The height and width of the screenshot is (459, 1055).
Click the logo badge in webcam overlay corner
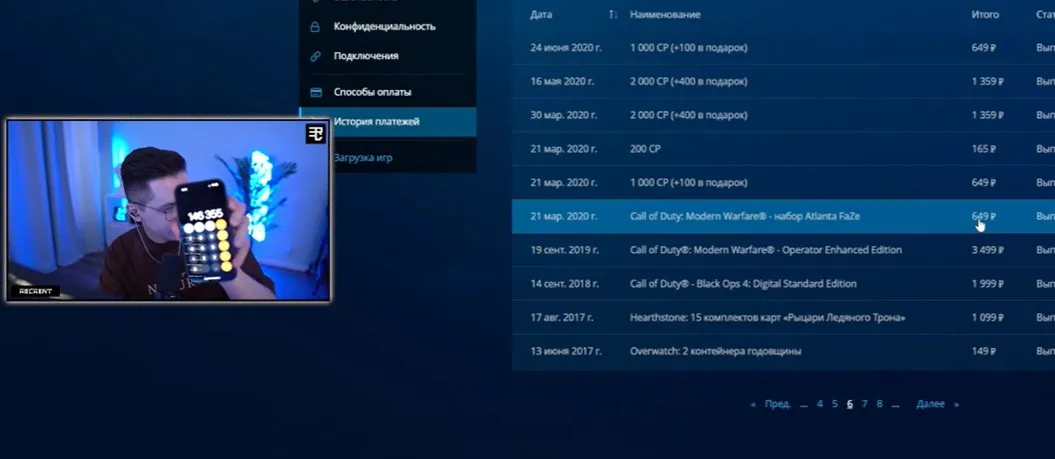coord(316,134)
